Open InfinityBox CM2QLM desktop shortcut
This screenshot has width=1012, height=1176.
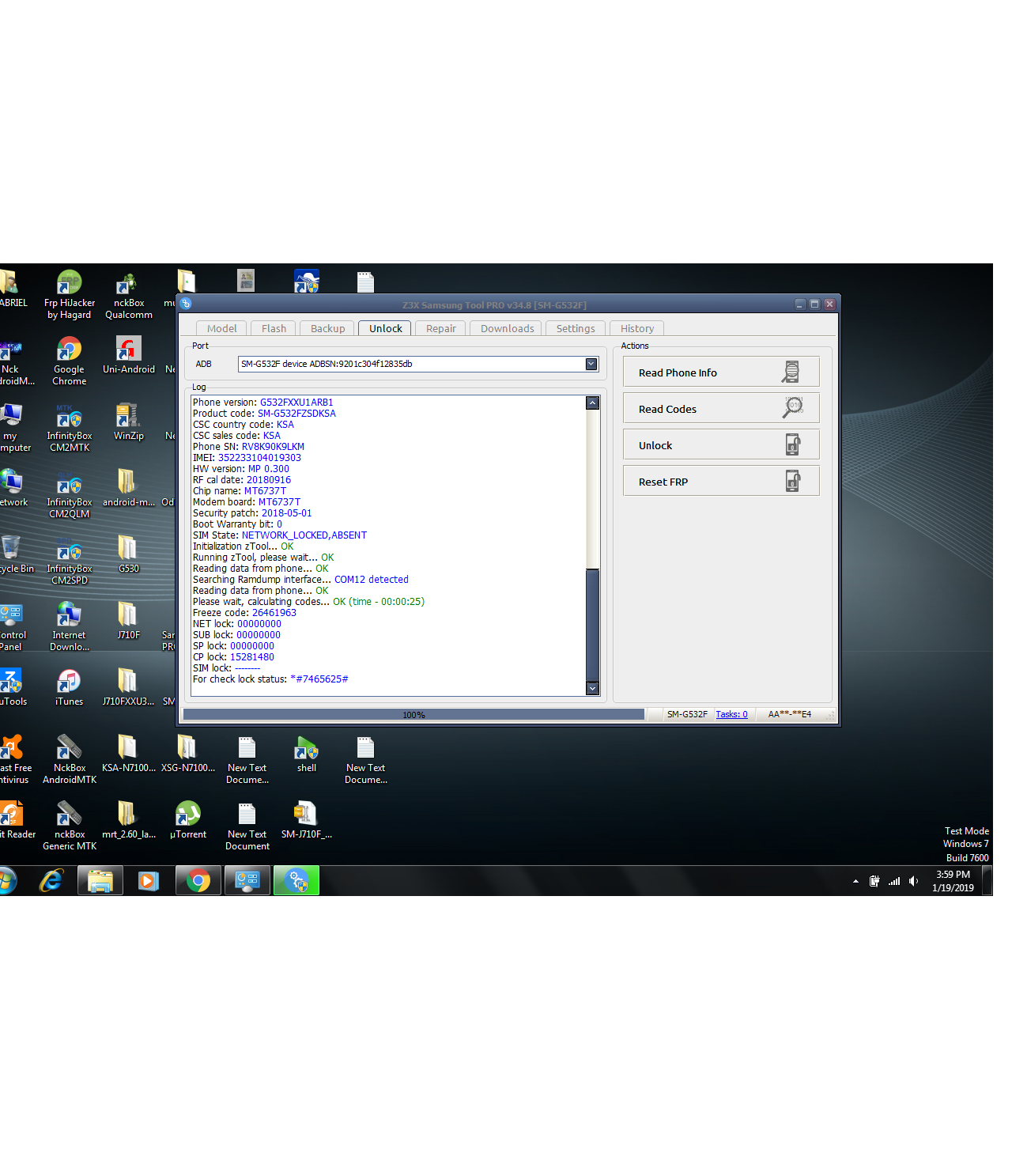(70, 494)
